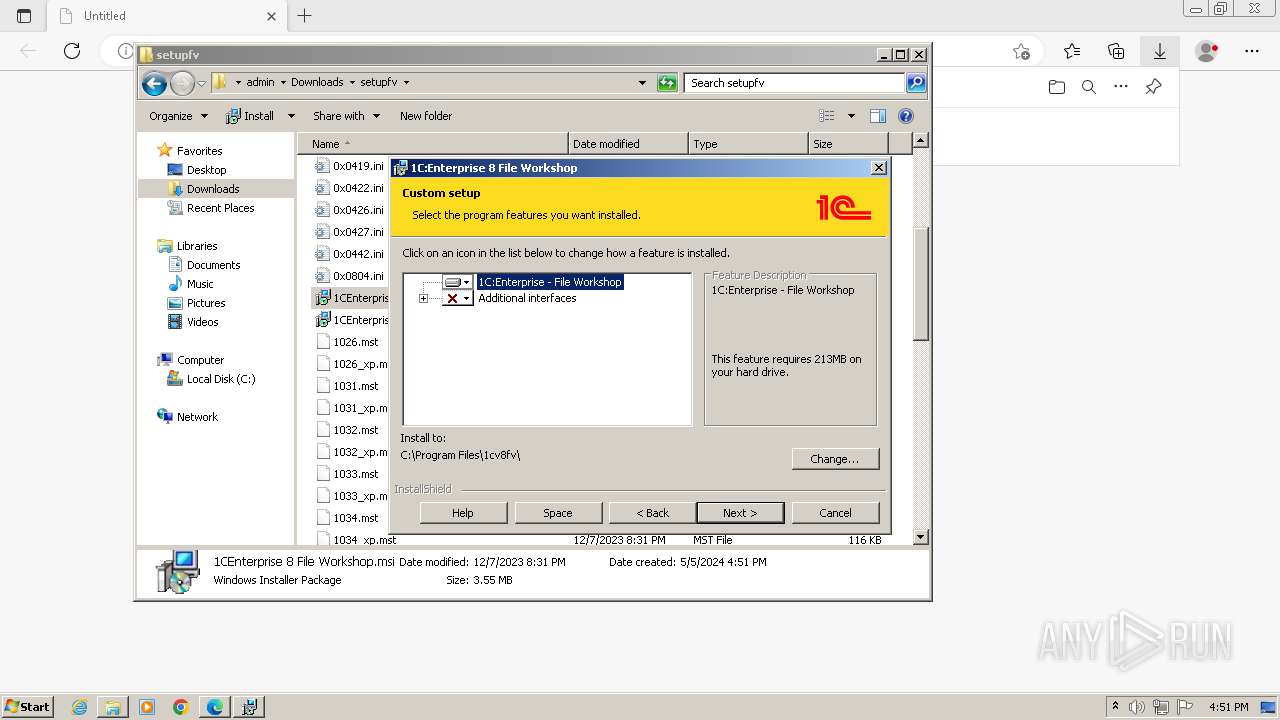
Task: Open the Share with menu
Action: pos(346,116)
